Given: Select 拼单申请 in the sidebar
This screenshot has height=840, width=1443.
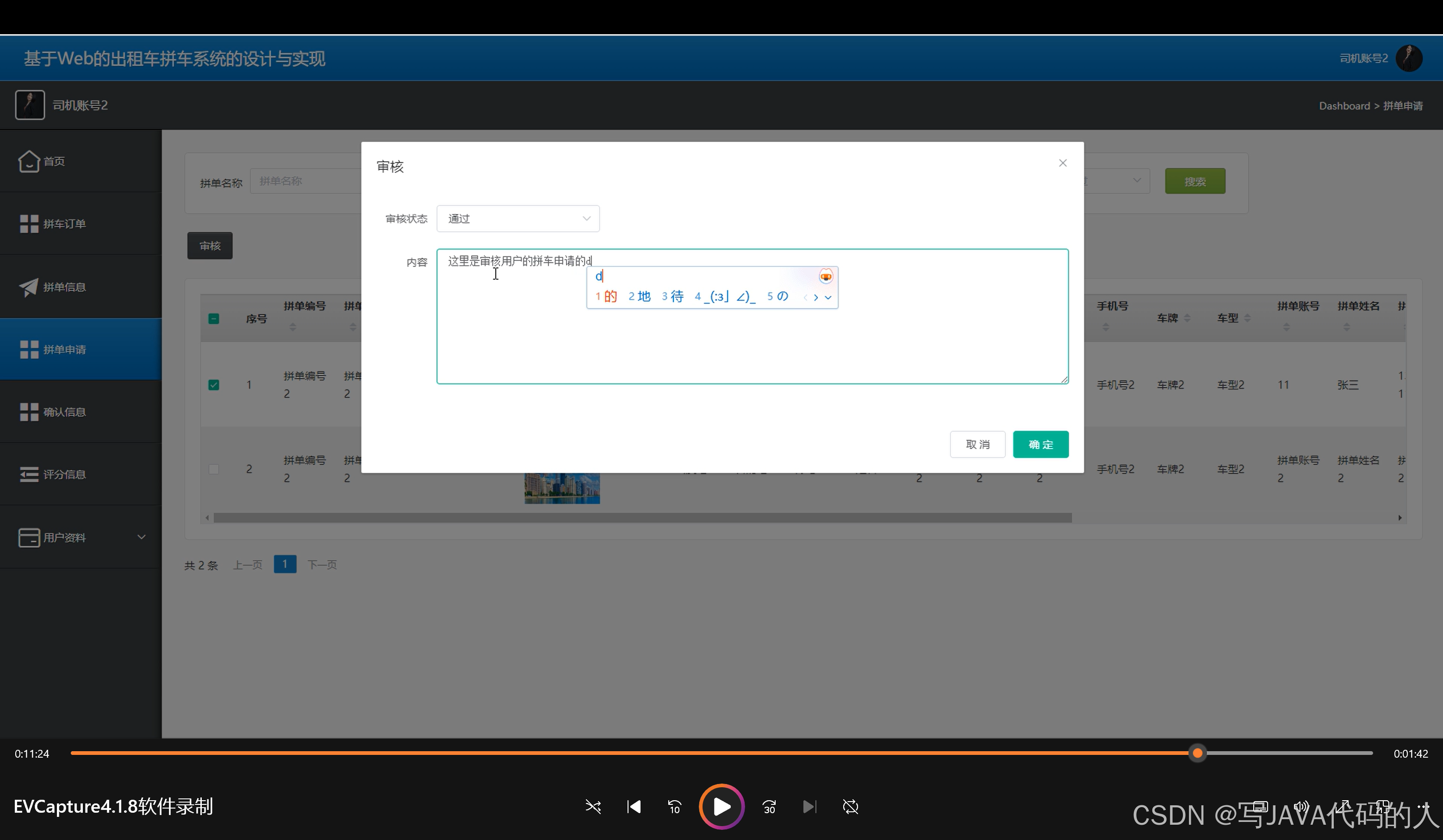Looking at the screenshot, I should pos(81,349).
